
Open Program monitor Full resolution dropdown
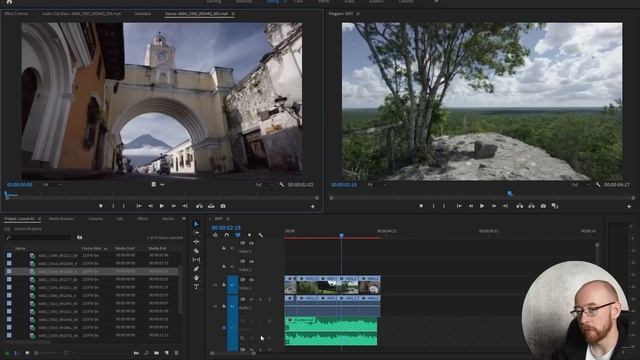pos(580,185)
